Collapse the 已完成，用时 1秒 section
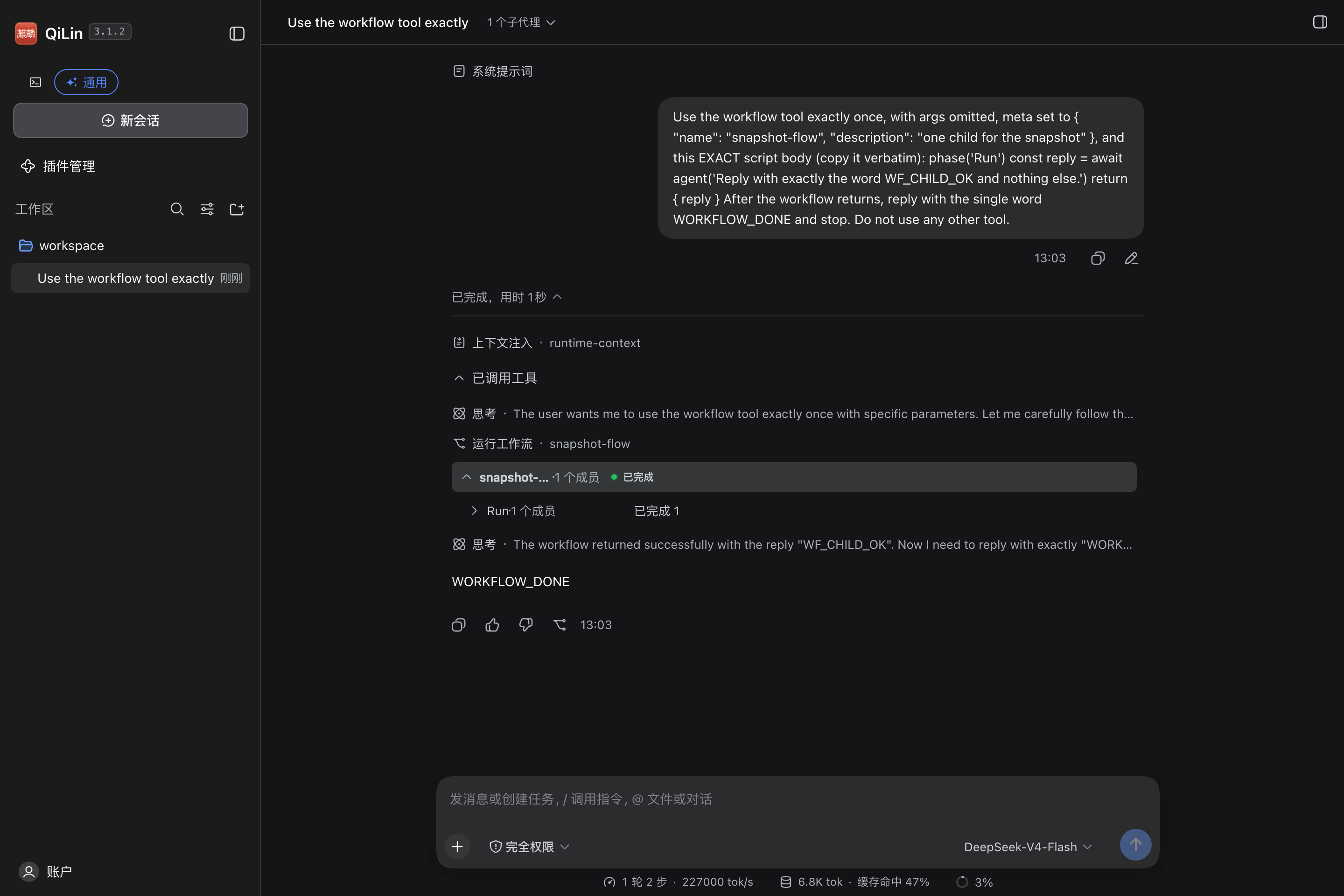Viewport: 1344px width, 896px height. 507,297
